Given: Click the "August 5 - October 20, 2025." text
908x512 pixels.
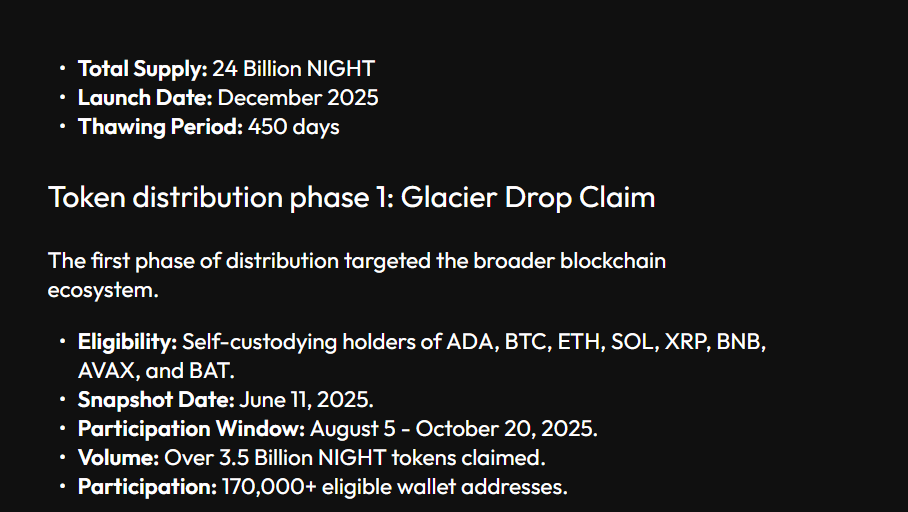Looking at the screenshot, I should coord(454,429).
